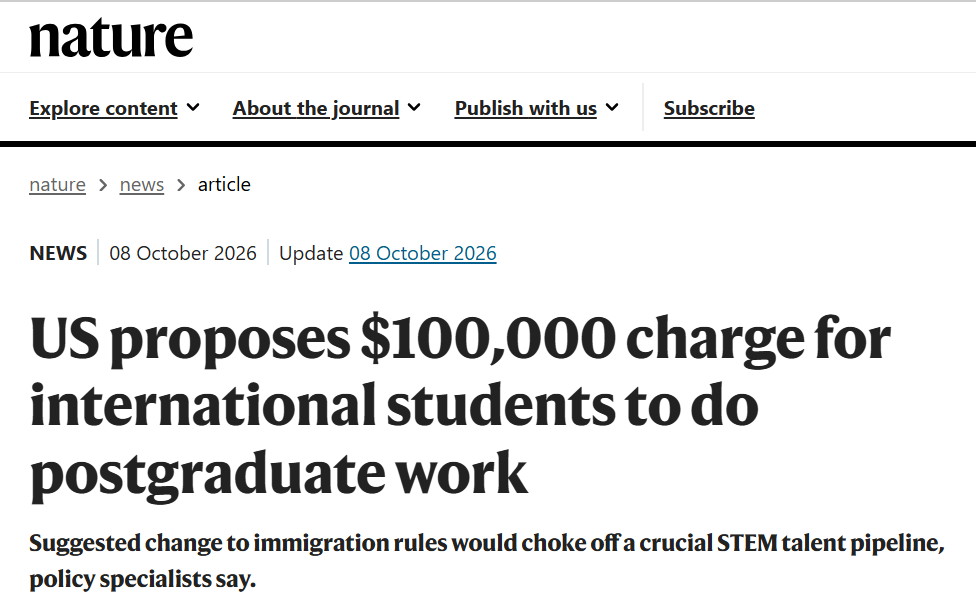The image size is (976, 609).
Task: Click the breadcrumb arrow between news and article
Action: click(x=181, y=185)
